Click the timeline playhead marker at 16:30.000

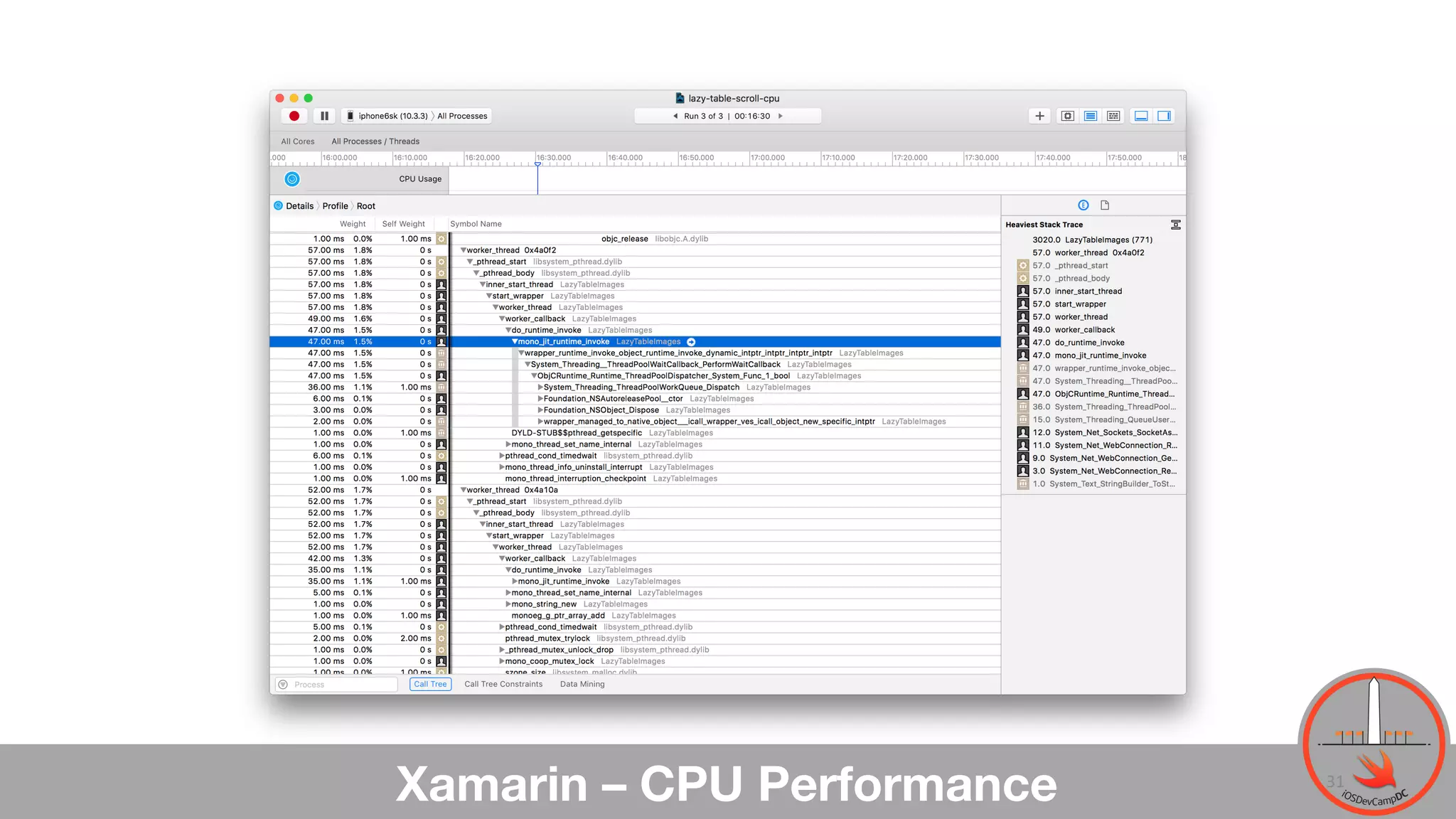tap(537, 164)
